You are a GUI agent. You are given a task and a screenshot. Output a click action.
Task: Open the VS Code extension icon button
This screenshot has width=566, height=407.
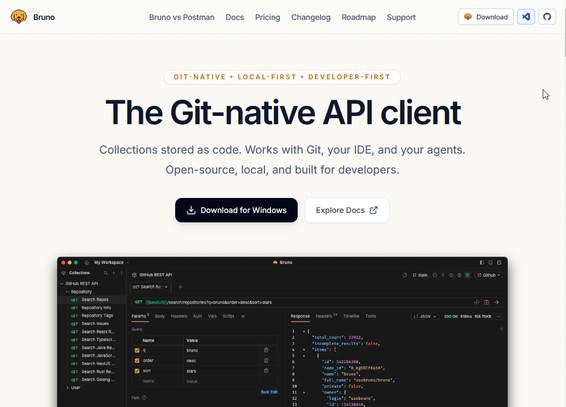[526, 17]
